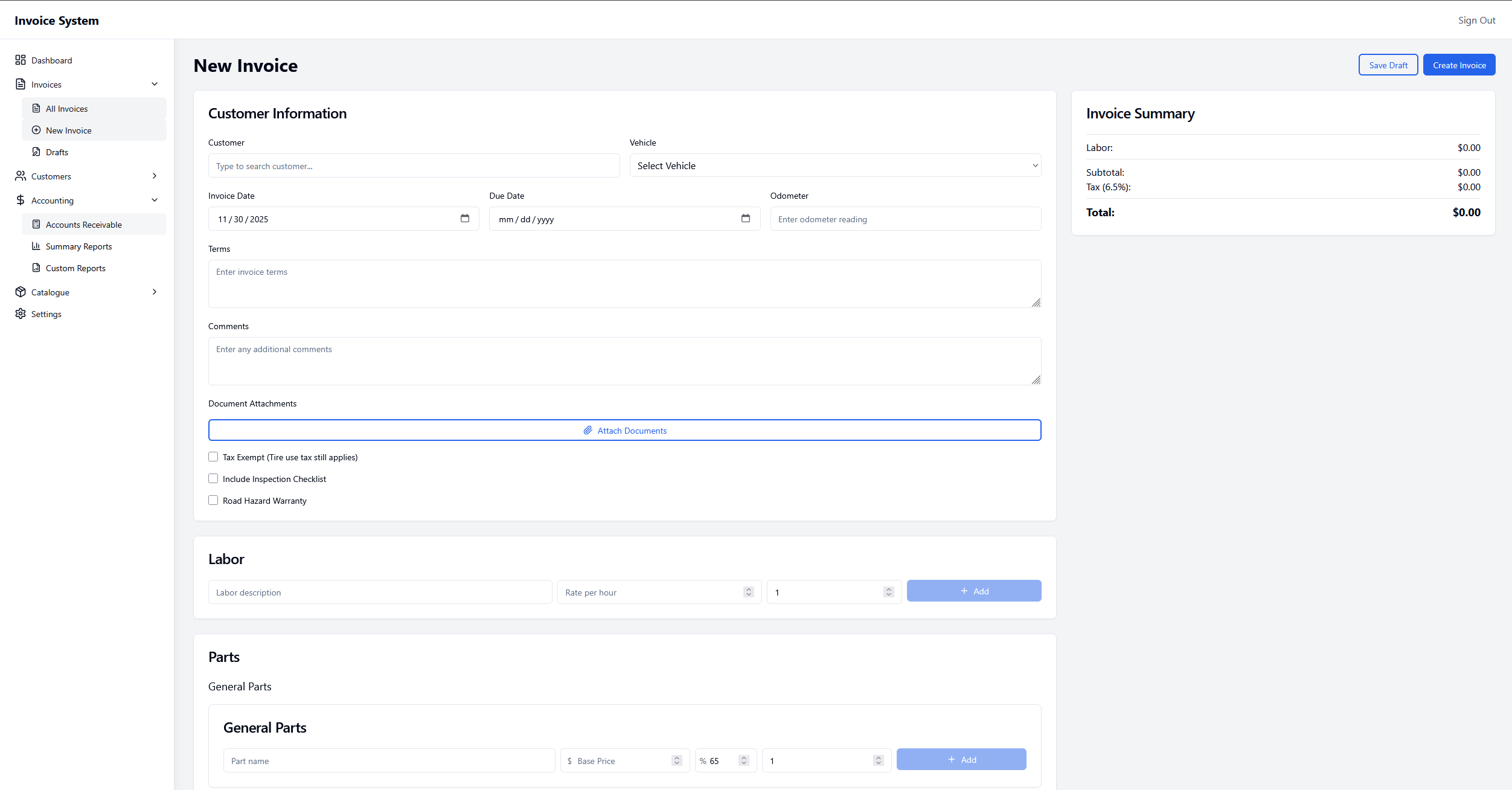Click the Summary Reports chart icon
Image resolution: width=1512 pixels, height=790 pixels.
36,246
